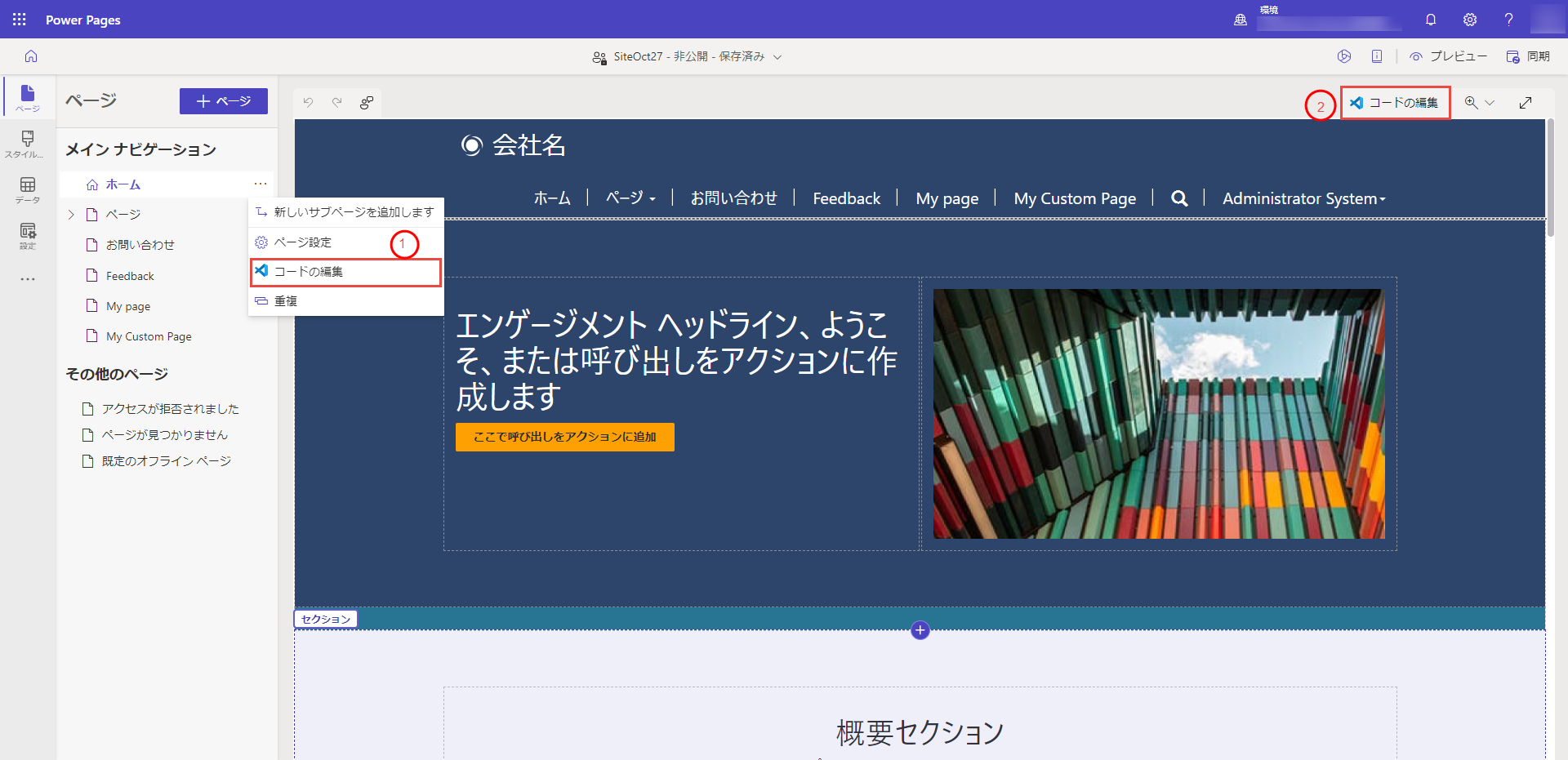Image resolution: width=1568 pixels, height=760 pixels.
Task: Click the 同期 sync button
Action: pos(1528,56)
